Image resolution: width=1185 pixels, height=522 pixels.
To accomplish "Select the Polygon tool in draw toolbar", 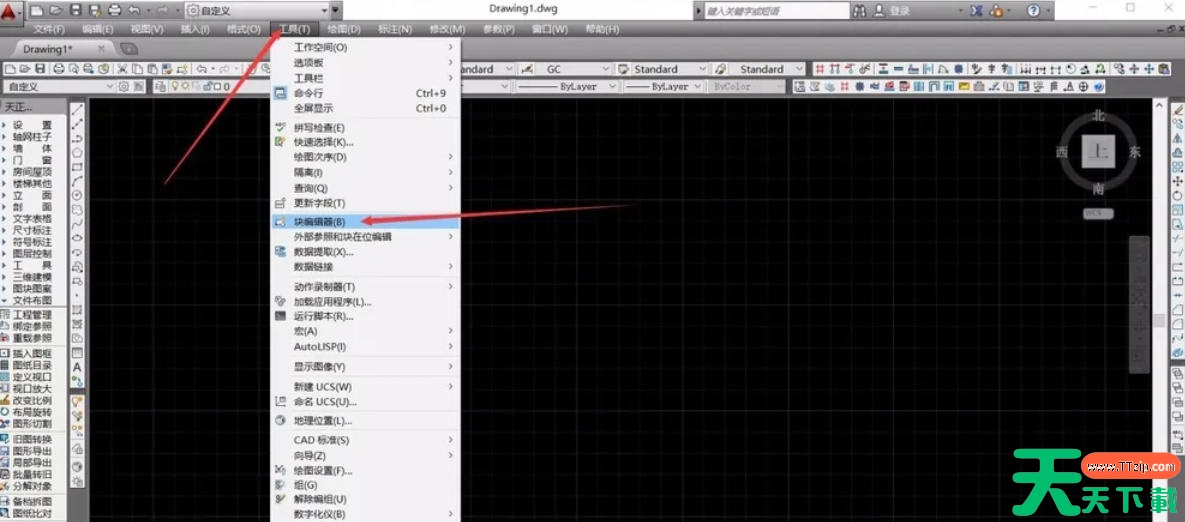I will tap(77, 153).
